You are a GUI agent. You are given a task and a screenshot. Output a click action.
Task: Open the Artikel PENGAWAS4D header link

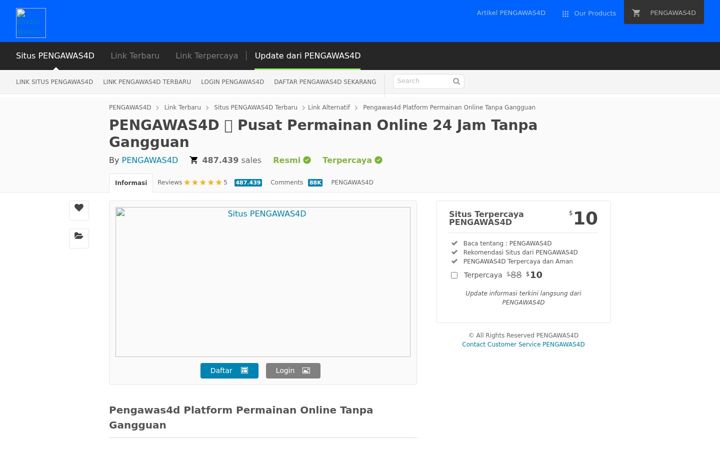(x=511, y=13)
